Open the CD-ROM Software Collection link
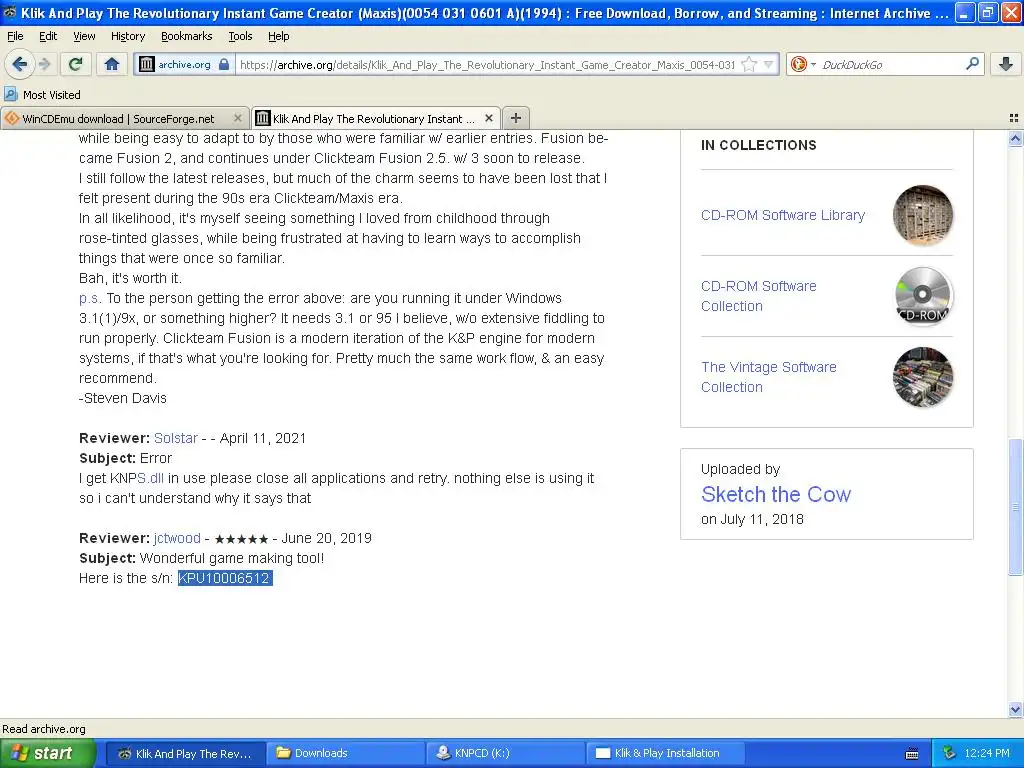This screenshot has width=1024, height=768. pyautogui.click(x=758, y=296)
